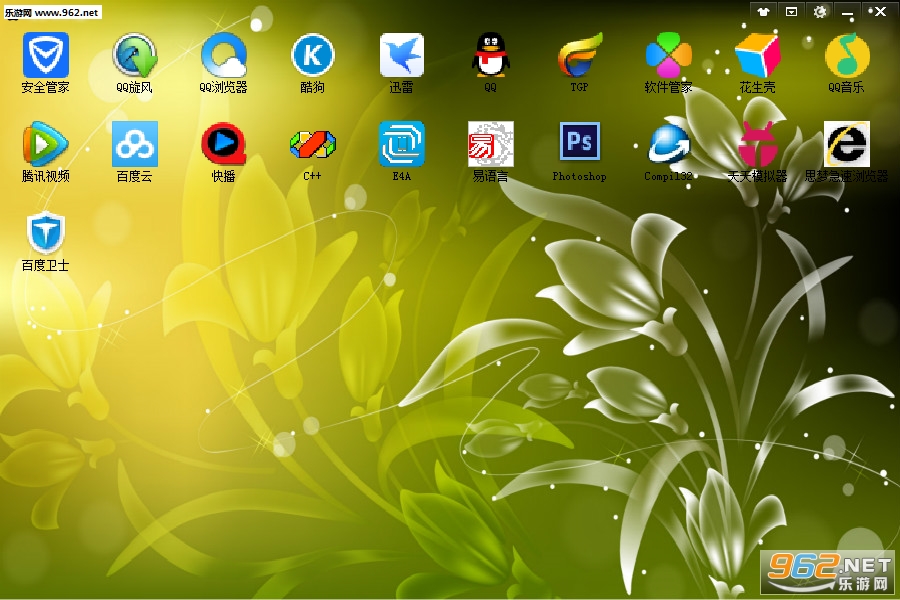Screen dimensions: 900x600
Task: Launch the 花生壳 cube icon
Action: pos(758,55)
